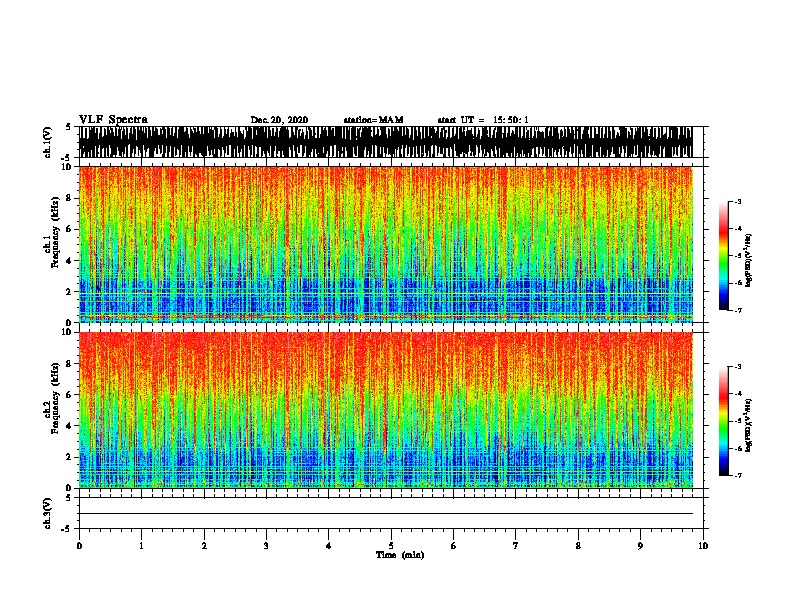Image resolution: width=792 pixels, height=612 pixels.
Task: Click the "start UT = 15:50: 1" text
Action: pyautogui.click(x=483, y=120)
